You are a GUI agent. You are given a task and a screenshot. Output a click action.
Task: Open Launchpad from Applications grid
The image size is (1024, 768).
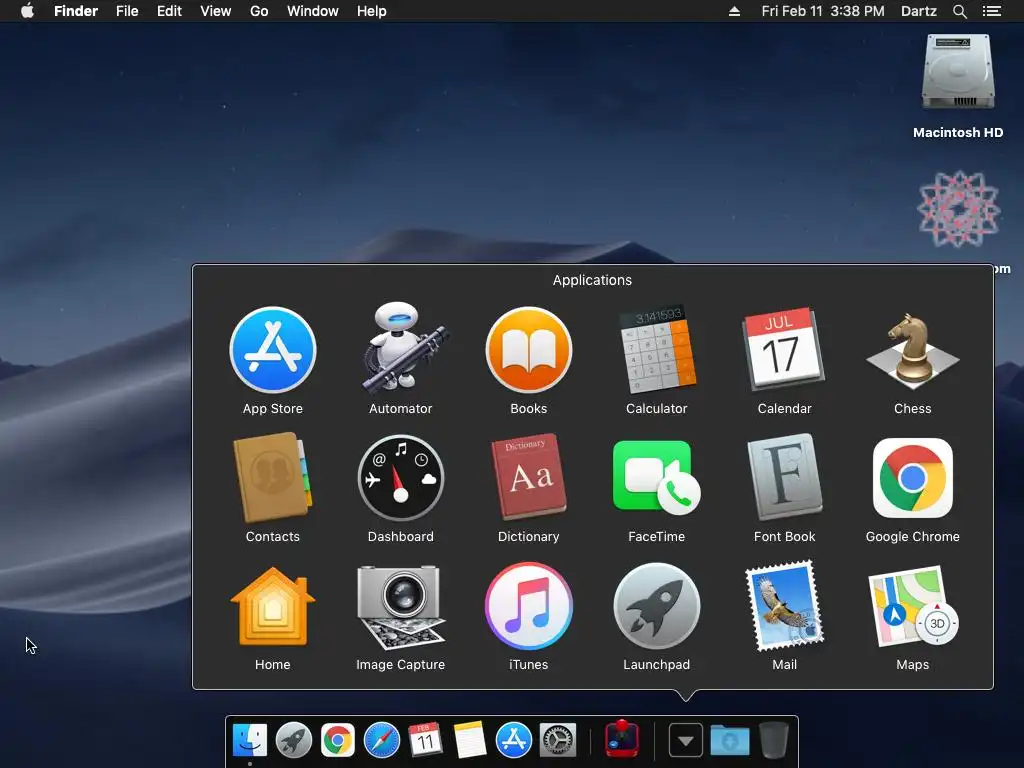(657, 606)
